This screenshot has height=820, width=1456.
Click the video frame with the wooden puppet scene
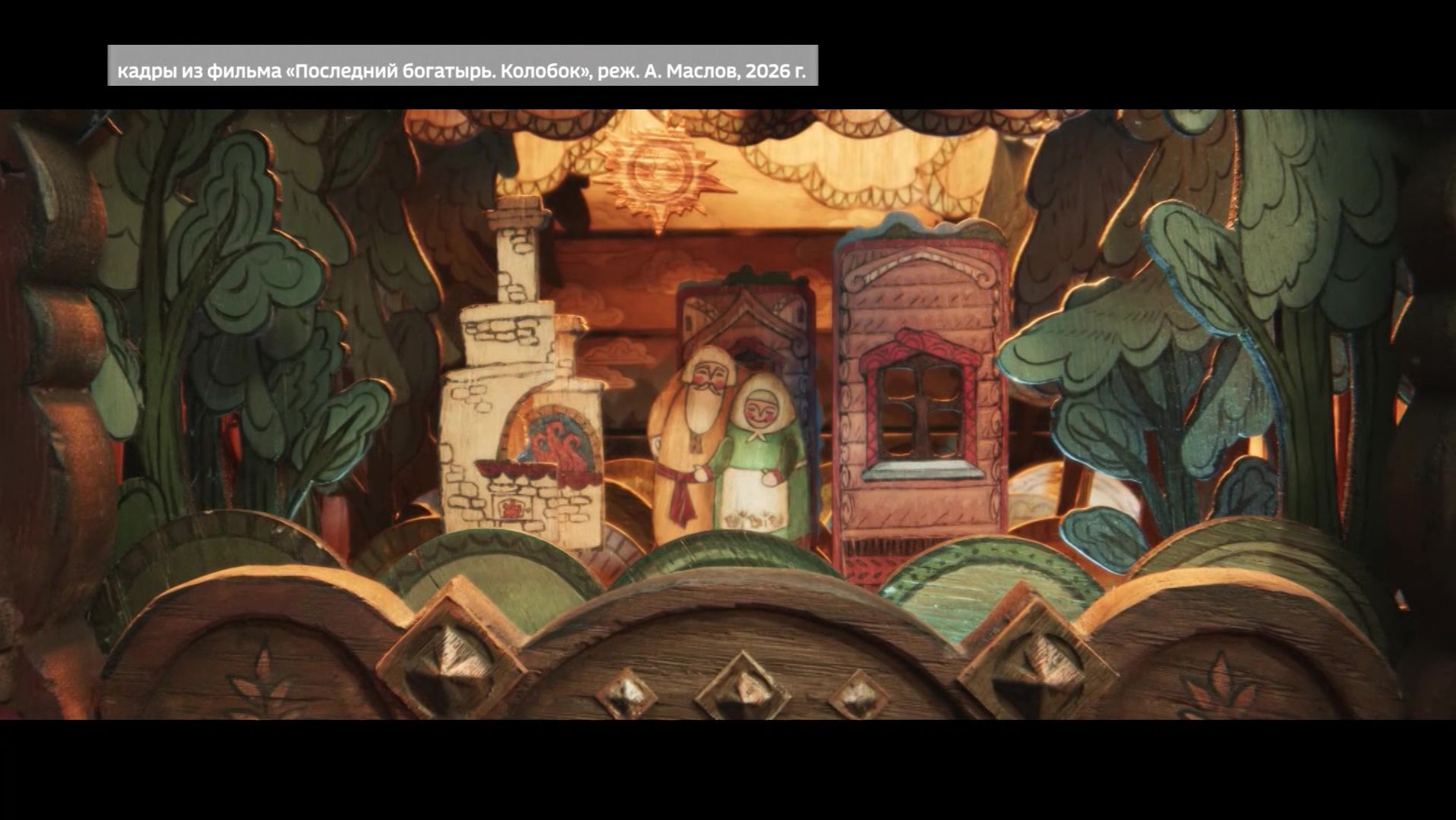click(x=728, y=415)
